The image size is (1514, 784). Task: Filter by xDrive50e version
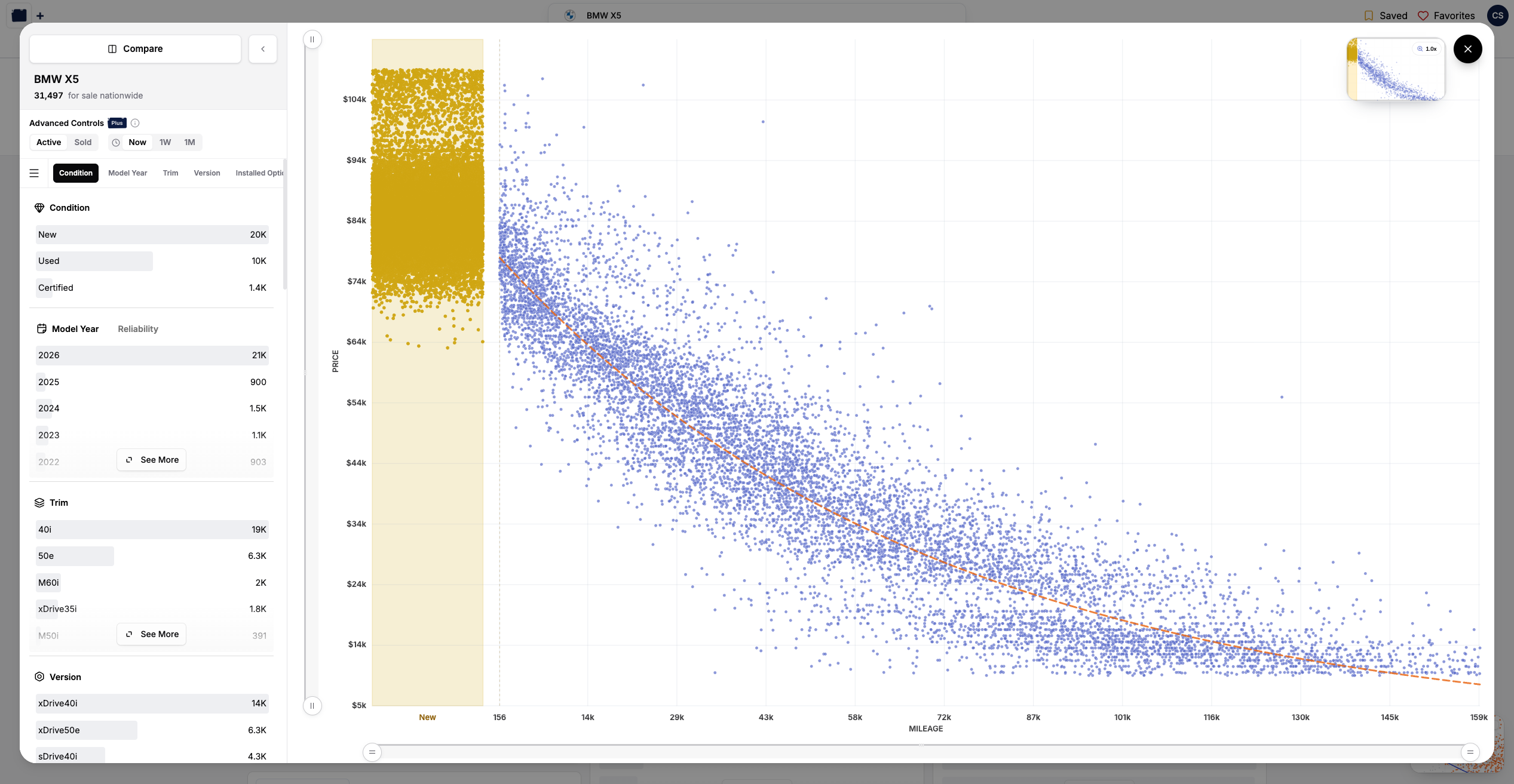click(152, 730)
